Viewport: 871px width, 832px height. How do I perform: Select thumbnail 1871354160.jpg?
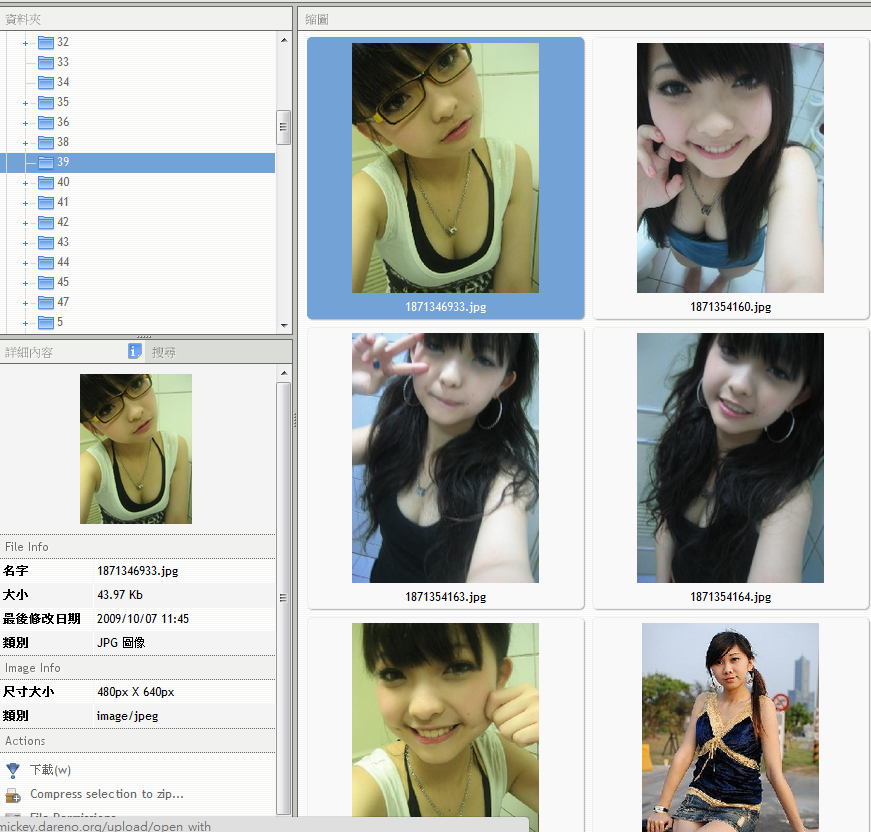click(730, 178)
